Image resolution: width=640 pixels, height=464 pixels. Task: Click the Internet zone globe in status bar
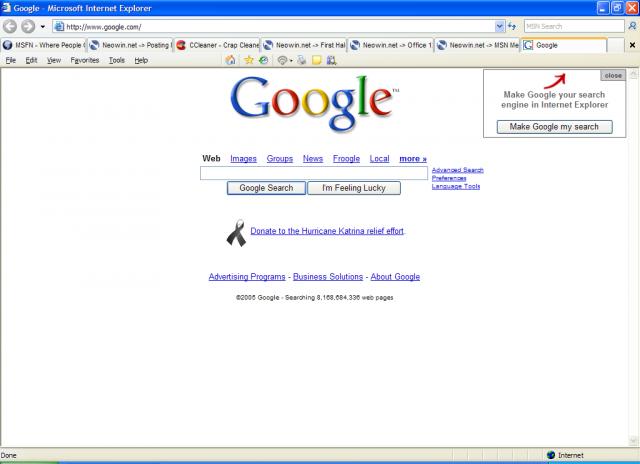click(x=551, y=455)
